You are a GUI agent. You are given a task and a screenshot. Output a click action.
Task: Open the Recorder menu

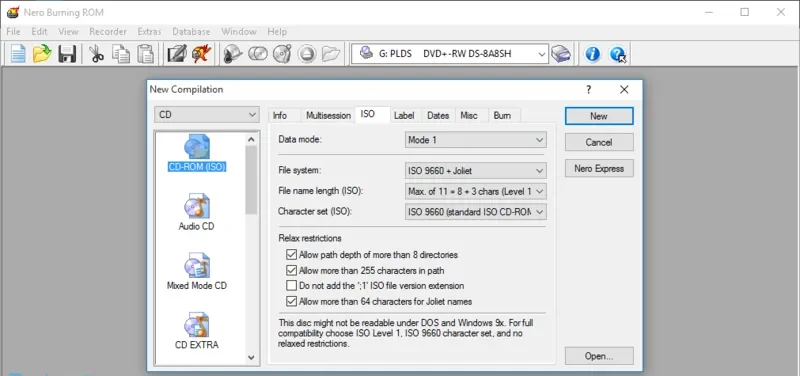coord(108,32)
